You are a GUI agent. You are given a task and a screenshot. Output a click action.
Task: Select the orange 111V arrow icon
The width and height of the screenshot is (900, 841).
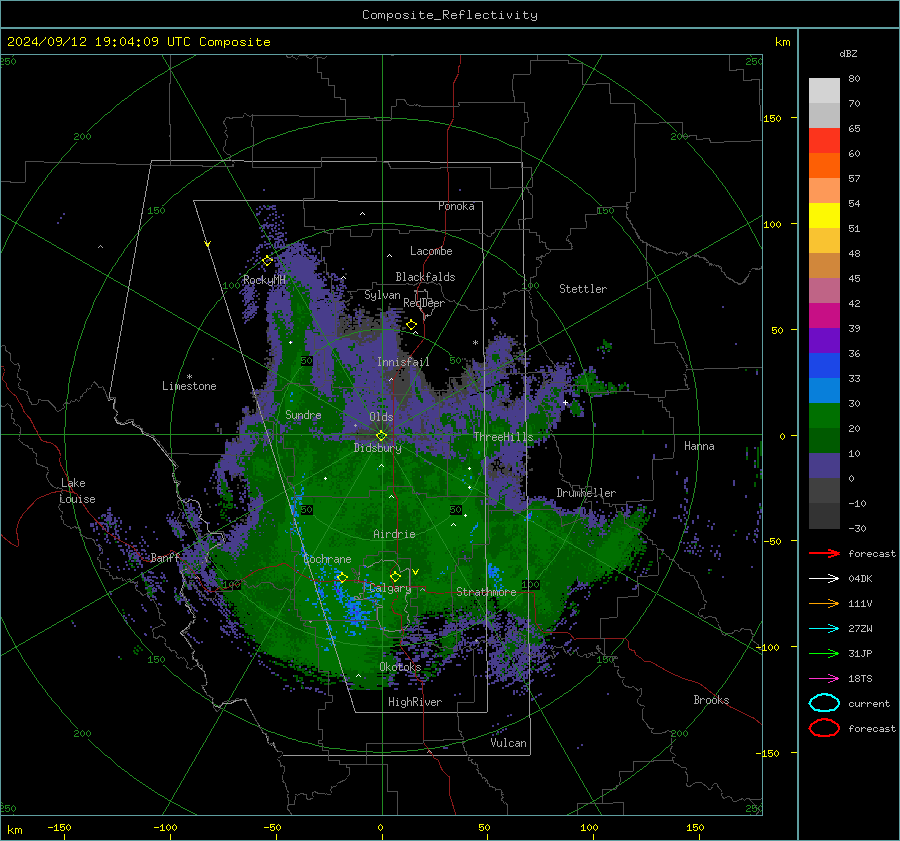(824, 603)
